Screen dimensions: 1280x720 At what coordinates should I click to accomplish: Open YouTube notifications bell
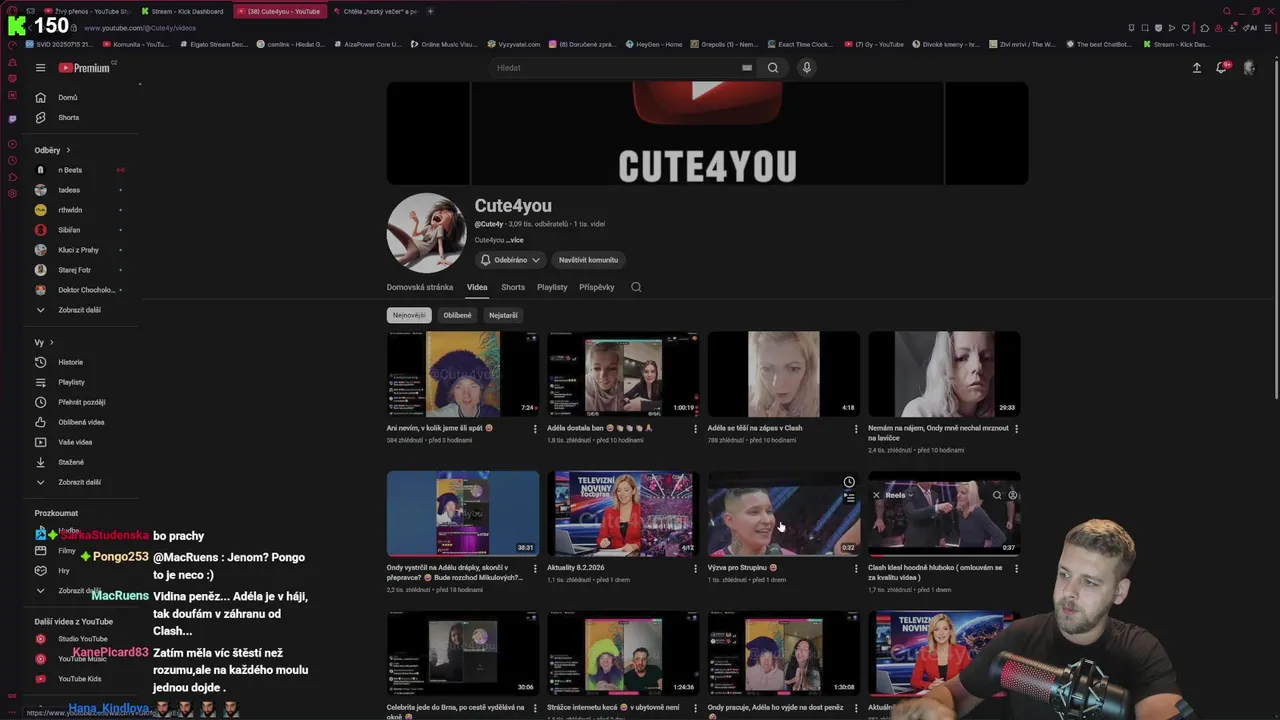[1222, 68]
